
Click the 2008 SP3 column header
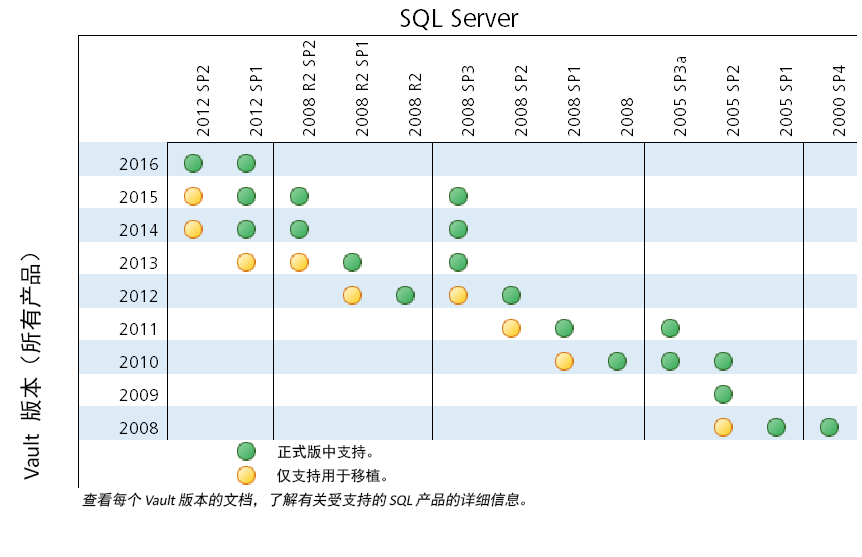pyautogui.click(x=468, y=101)
